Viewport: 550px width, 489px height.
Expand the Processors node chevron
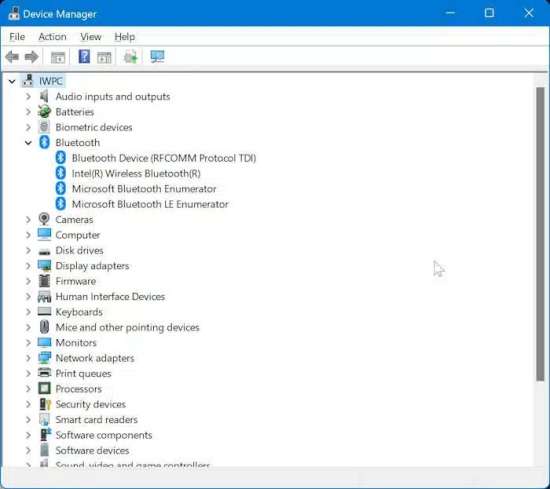pos(28,389)
